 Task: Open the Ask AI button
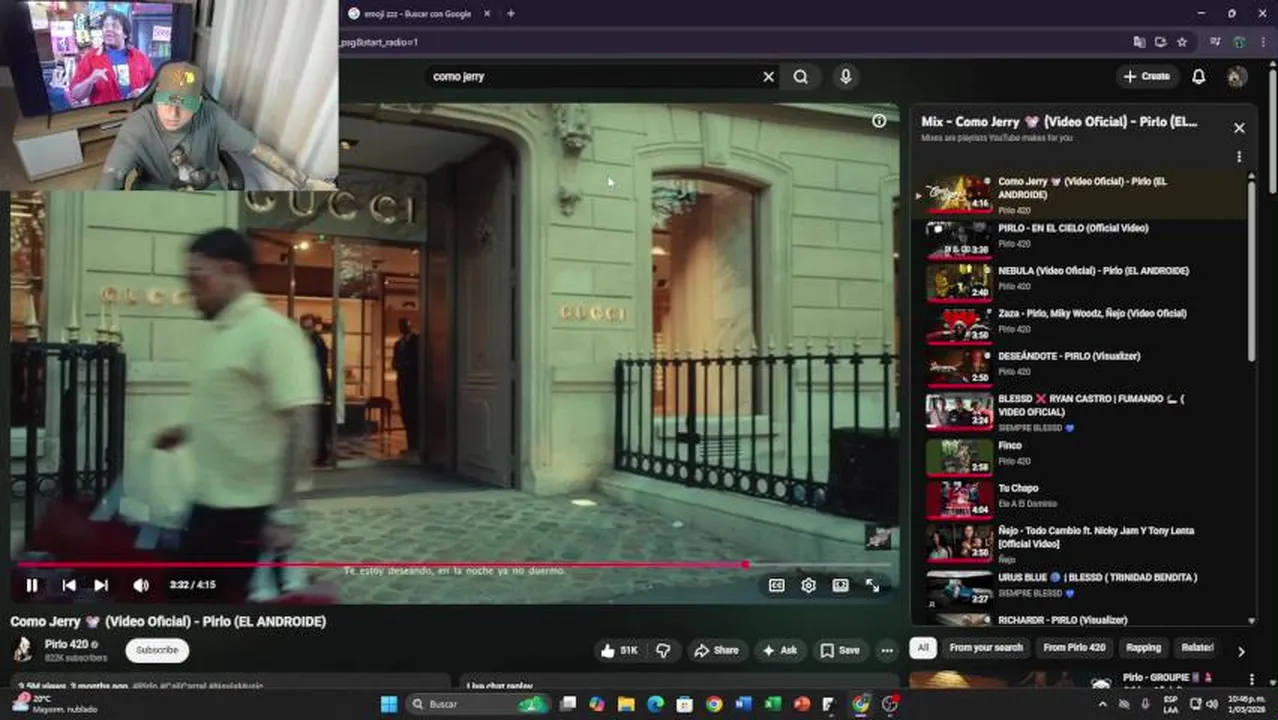click(x=779, y=651)
